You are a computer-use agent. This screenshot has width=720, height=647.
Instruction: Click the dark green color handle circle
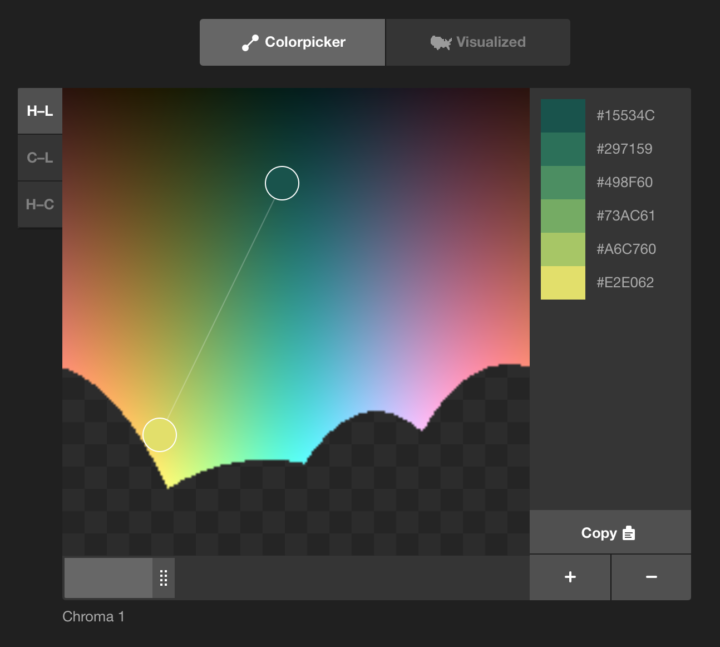pos(282,183)
